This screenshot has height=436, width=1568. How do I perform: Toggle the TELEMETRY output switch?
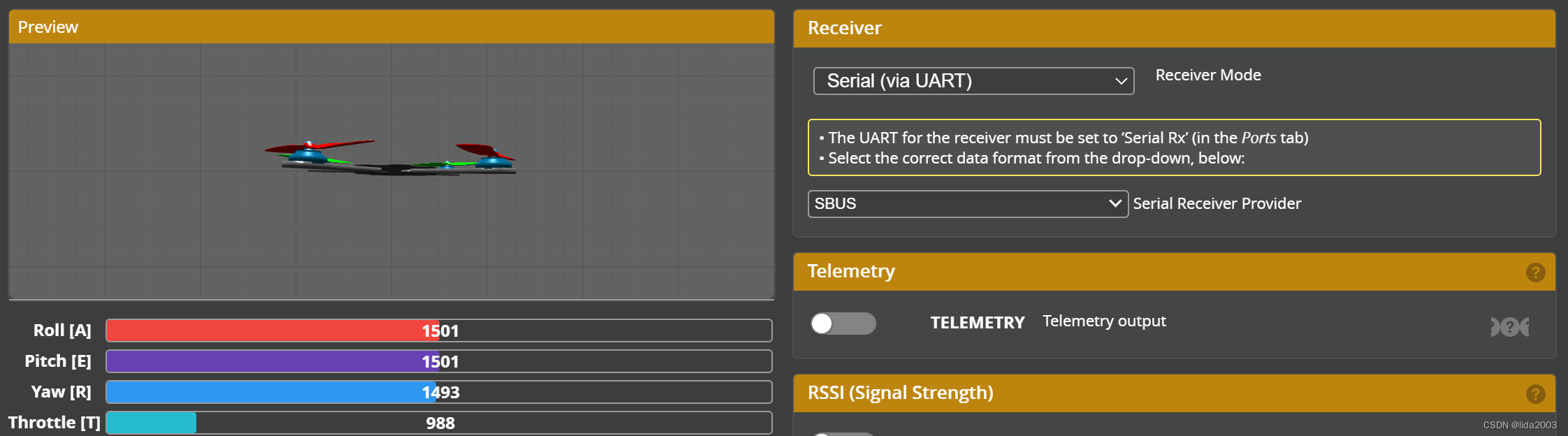843,324
